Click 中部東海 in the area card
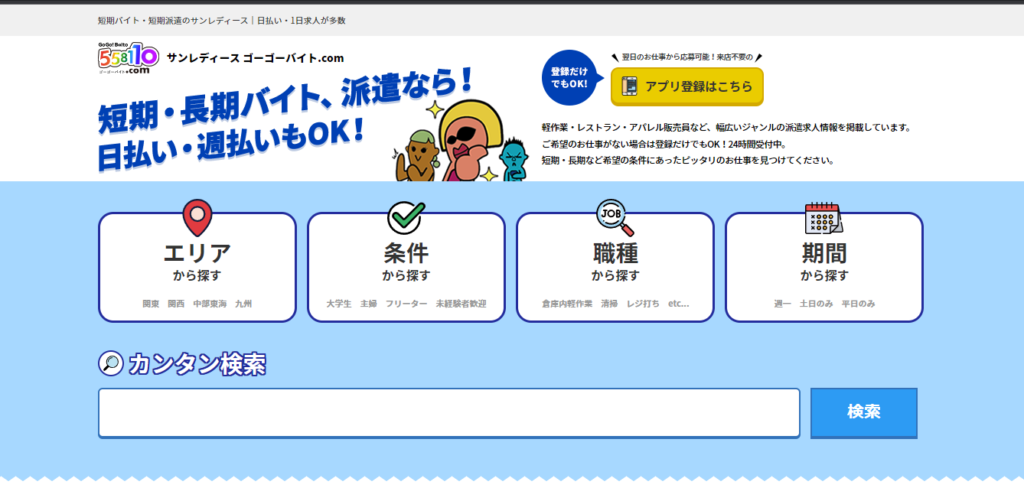 (210, 304)
